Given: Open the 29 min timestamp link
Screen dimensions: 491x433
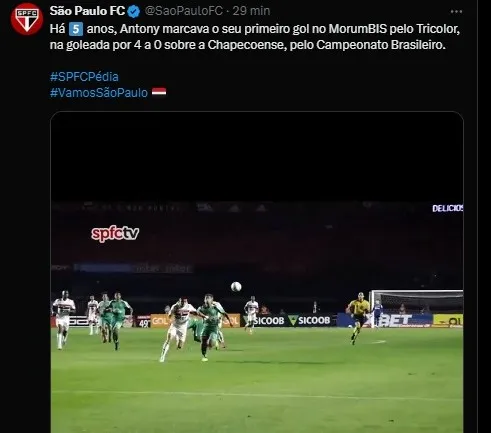Looking at the screenshot, I should [251, 11].
